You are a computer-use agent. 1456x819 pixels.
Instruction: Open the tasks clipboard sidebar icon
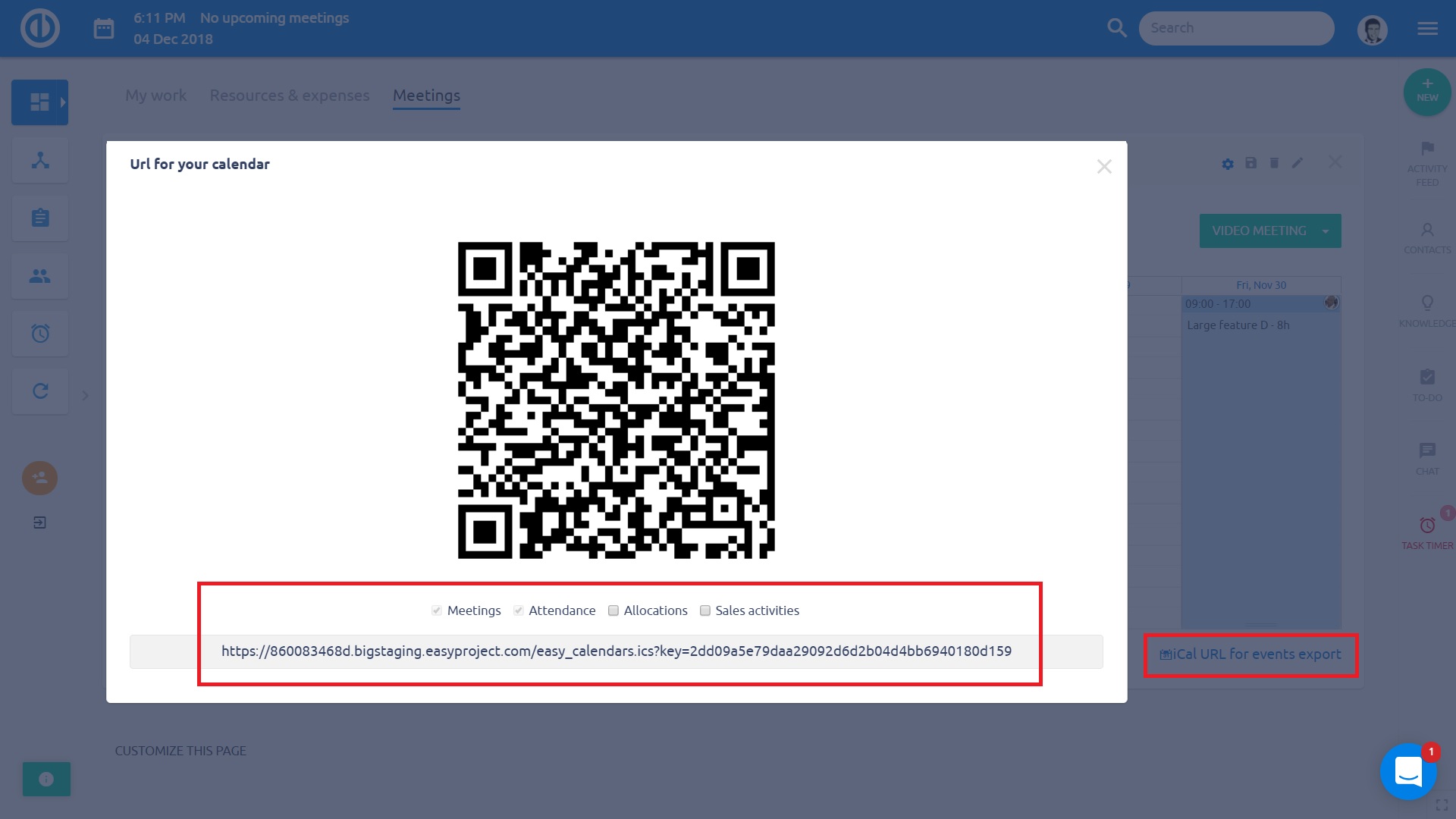pos(40,218)
